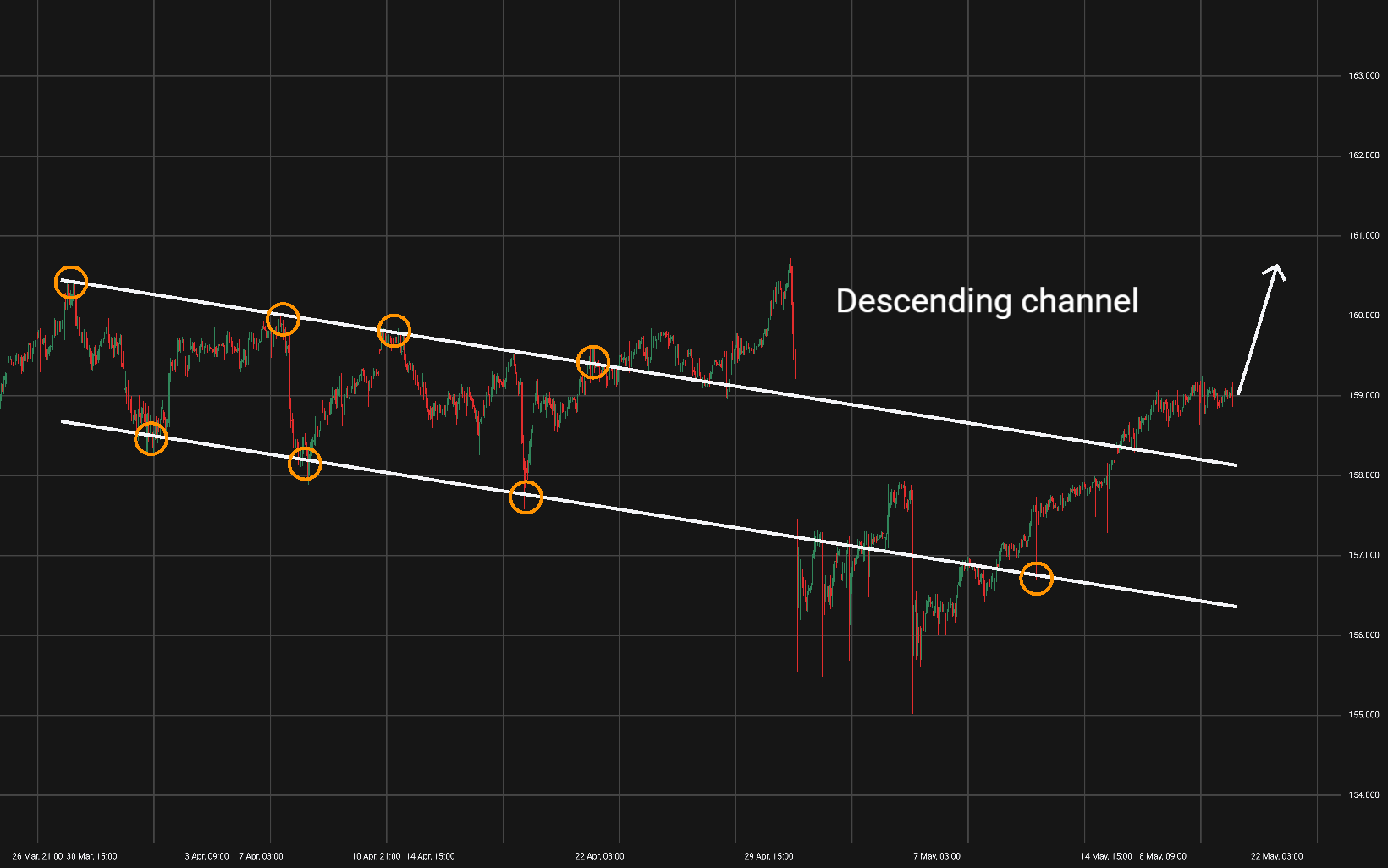This screenshot has height=868, width=1388.
Task: Select the '26 Mar, 21:00' date label
Action: tap(37, 856)
